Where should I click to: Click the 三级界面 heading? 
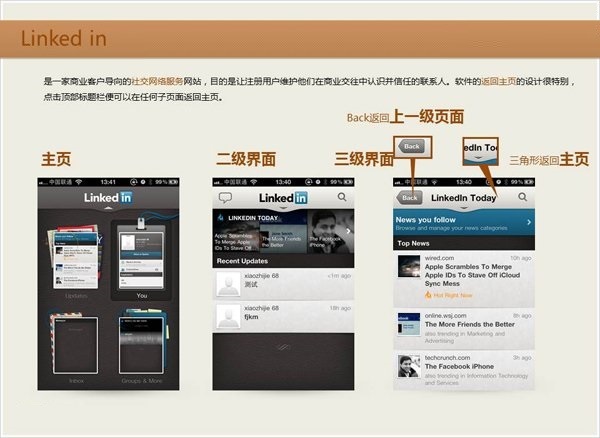pyautogui.click(x=364, y=159)
